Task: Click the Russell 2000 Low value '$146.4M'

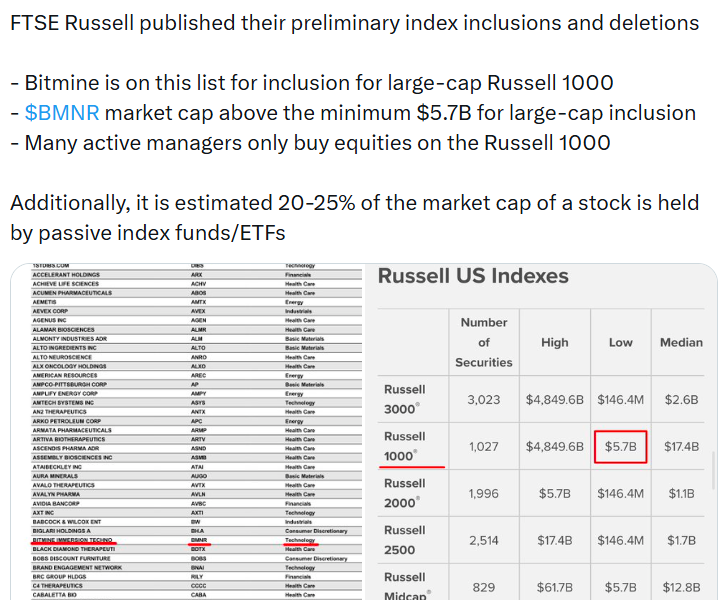Action: click(x=620, y=493)
